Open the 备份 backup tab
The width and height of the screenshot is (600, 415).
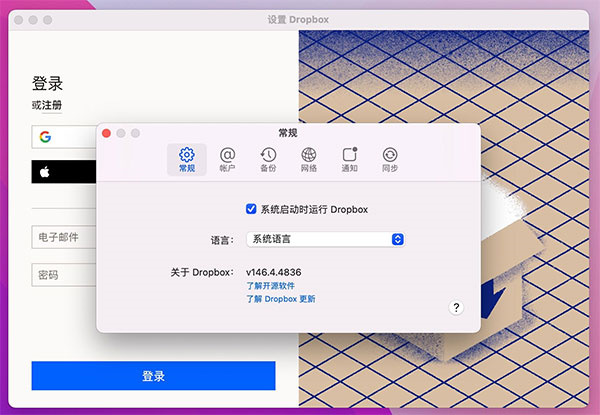tap(268, 159)
